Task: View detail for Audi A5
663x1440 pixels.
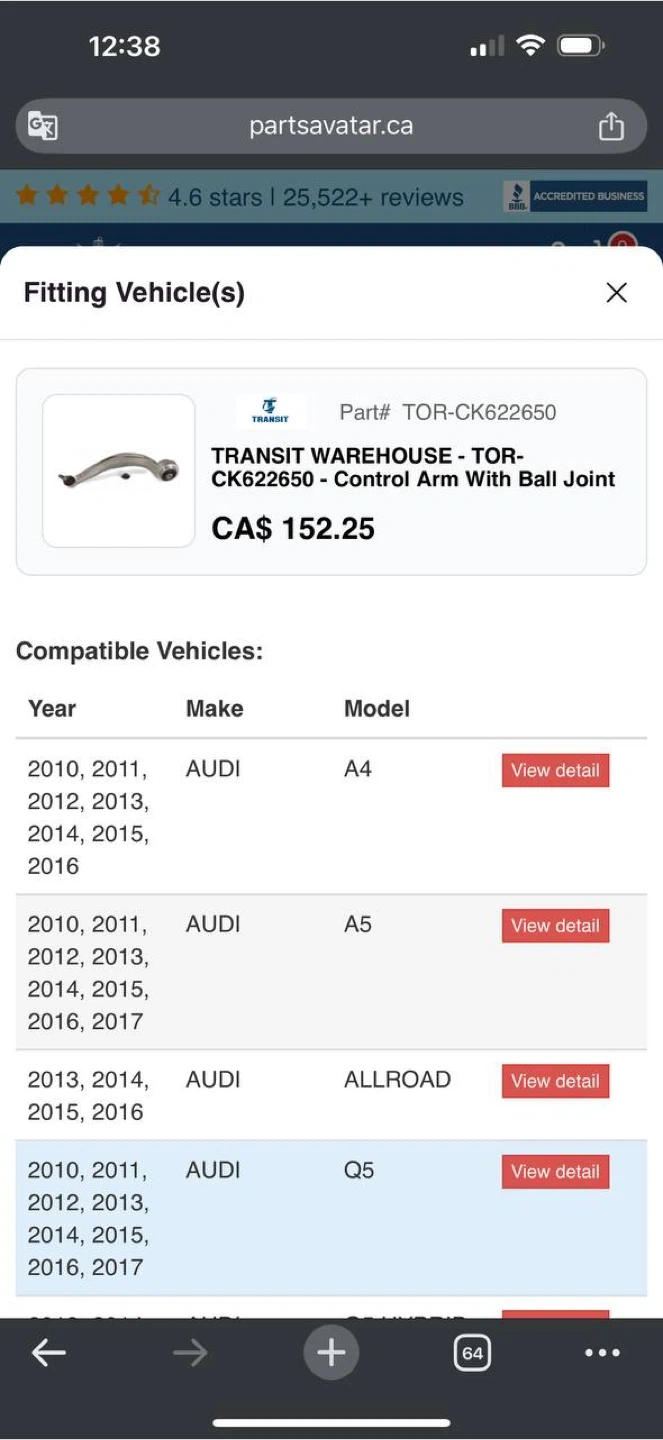Action: coord(555,925)
